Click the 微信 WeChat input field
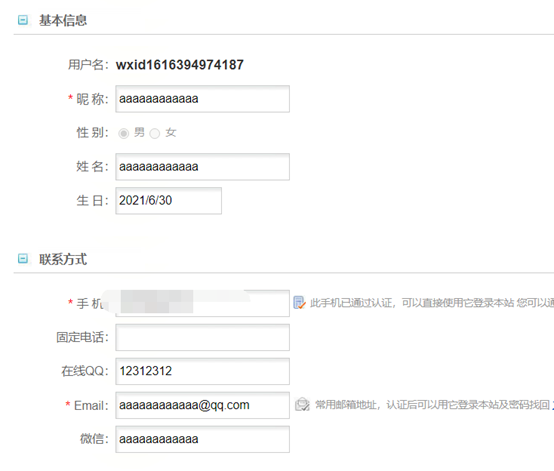Image resolution: width=554 pixels, height=471 pixels. [202, 439]
